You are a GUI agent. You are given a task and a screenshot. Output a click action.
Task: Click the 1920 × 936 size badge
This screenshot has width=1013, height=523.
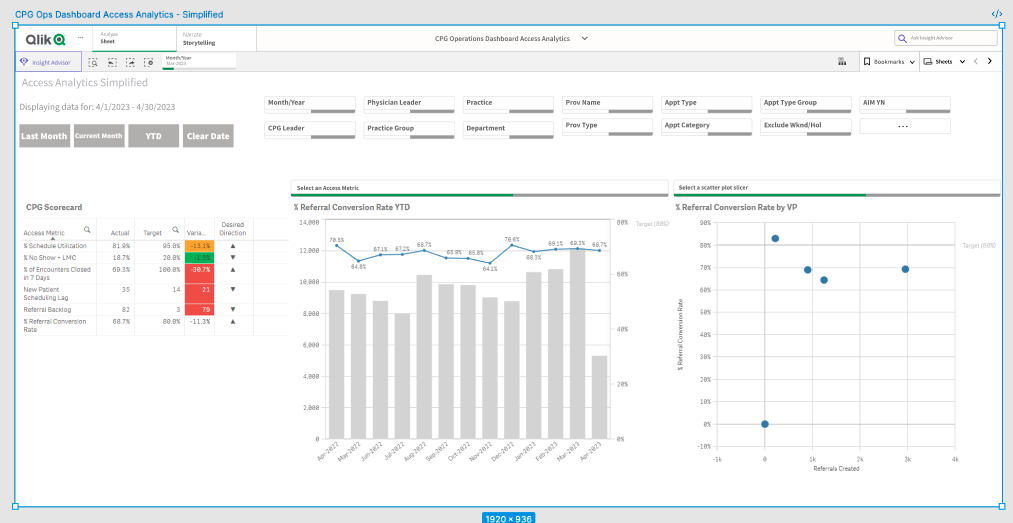(508, 518)
